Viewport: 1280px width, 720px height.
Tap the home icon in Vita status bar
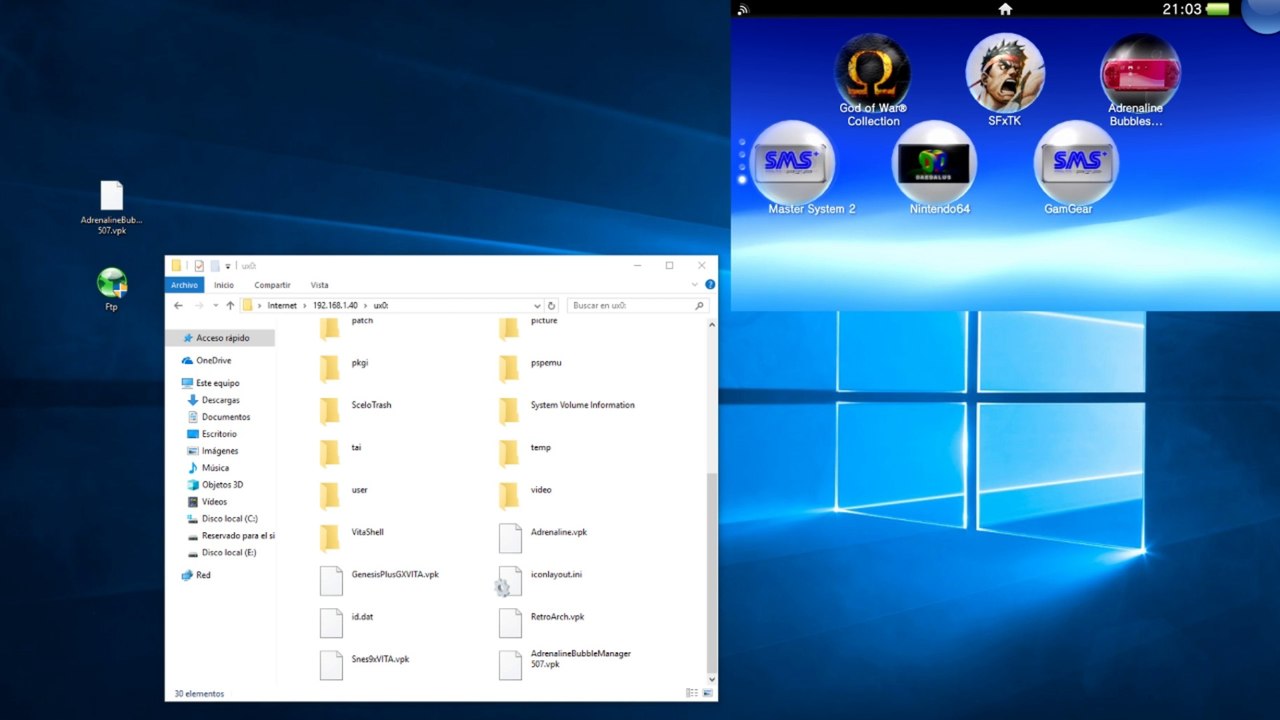click(x=1005, y=9)
